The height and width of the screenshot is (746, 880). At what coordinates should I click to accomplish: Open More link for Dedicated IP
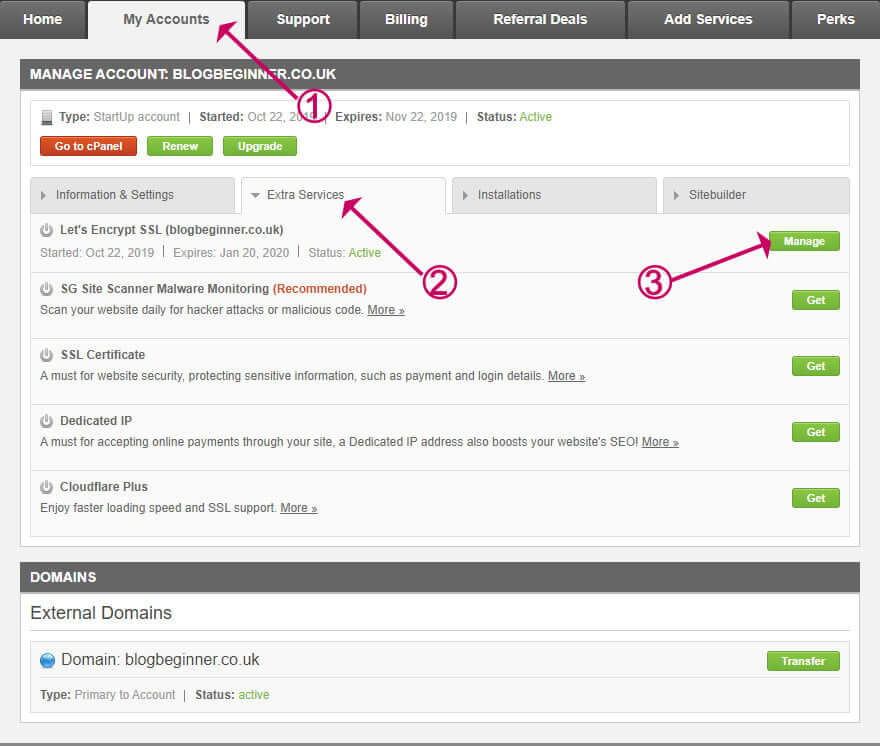[x=660, y=442]
